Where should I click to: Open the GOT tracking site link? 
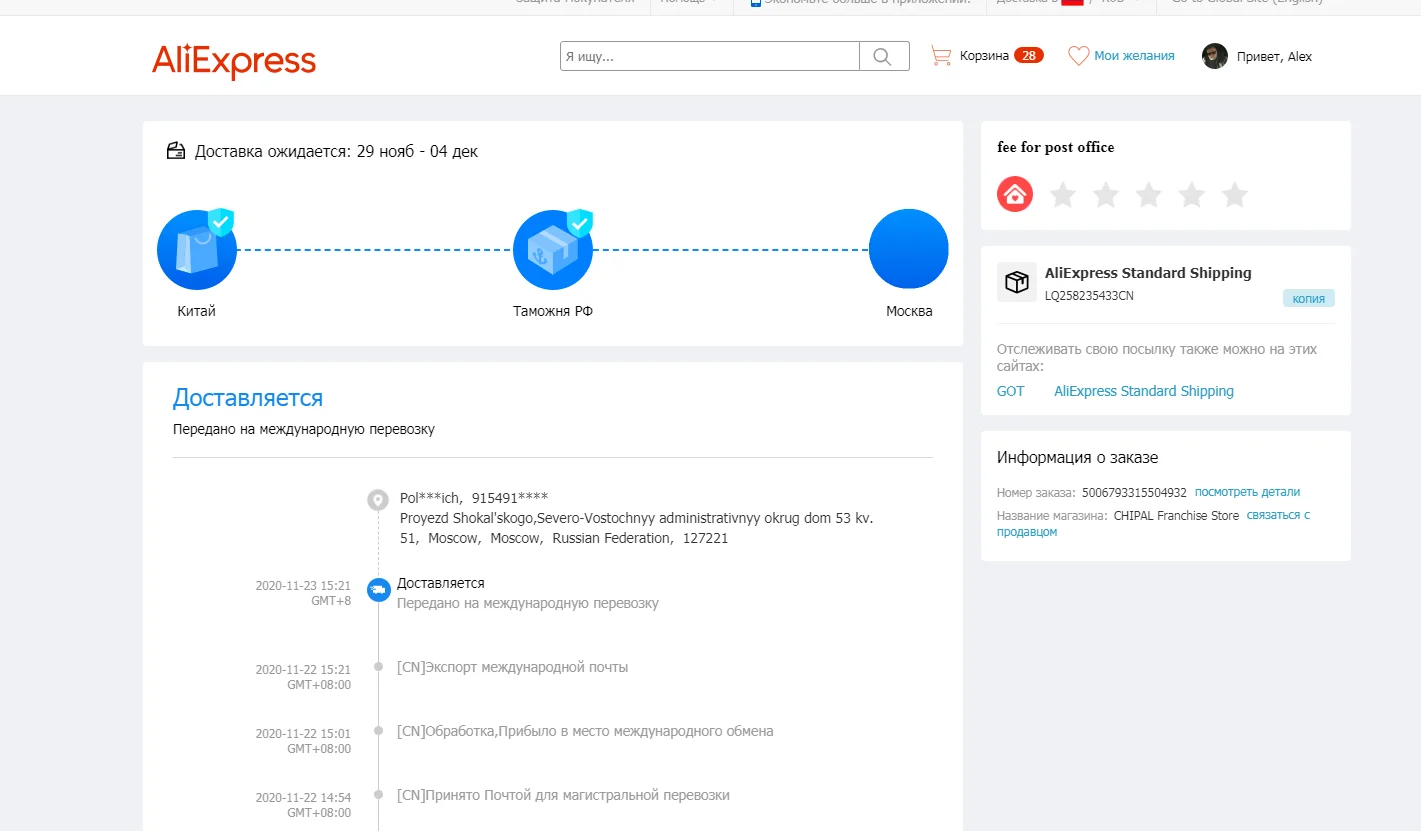[1011, 391]
